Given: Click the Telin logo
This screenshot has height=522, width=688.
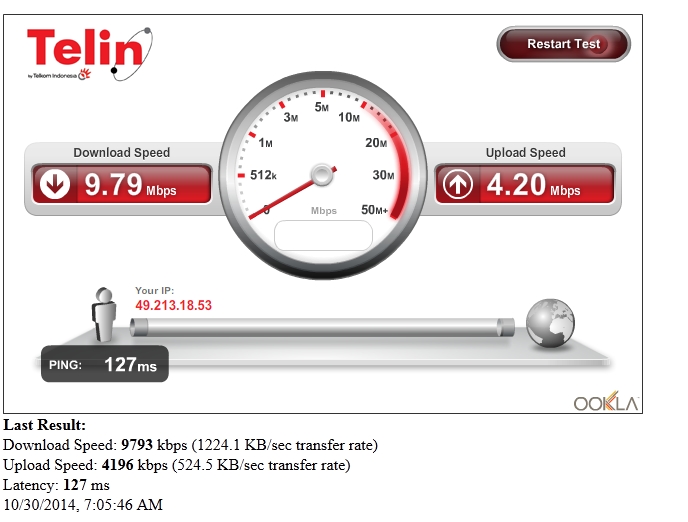Looking at the screenshot, I should click(x=90, y=54).
